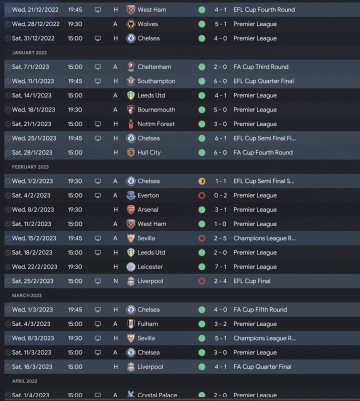Click the Bournemouth club badge
Viewport: 360px width, 401px height.
131,110
